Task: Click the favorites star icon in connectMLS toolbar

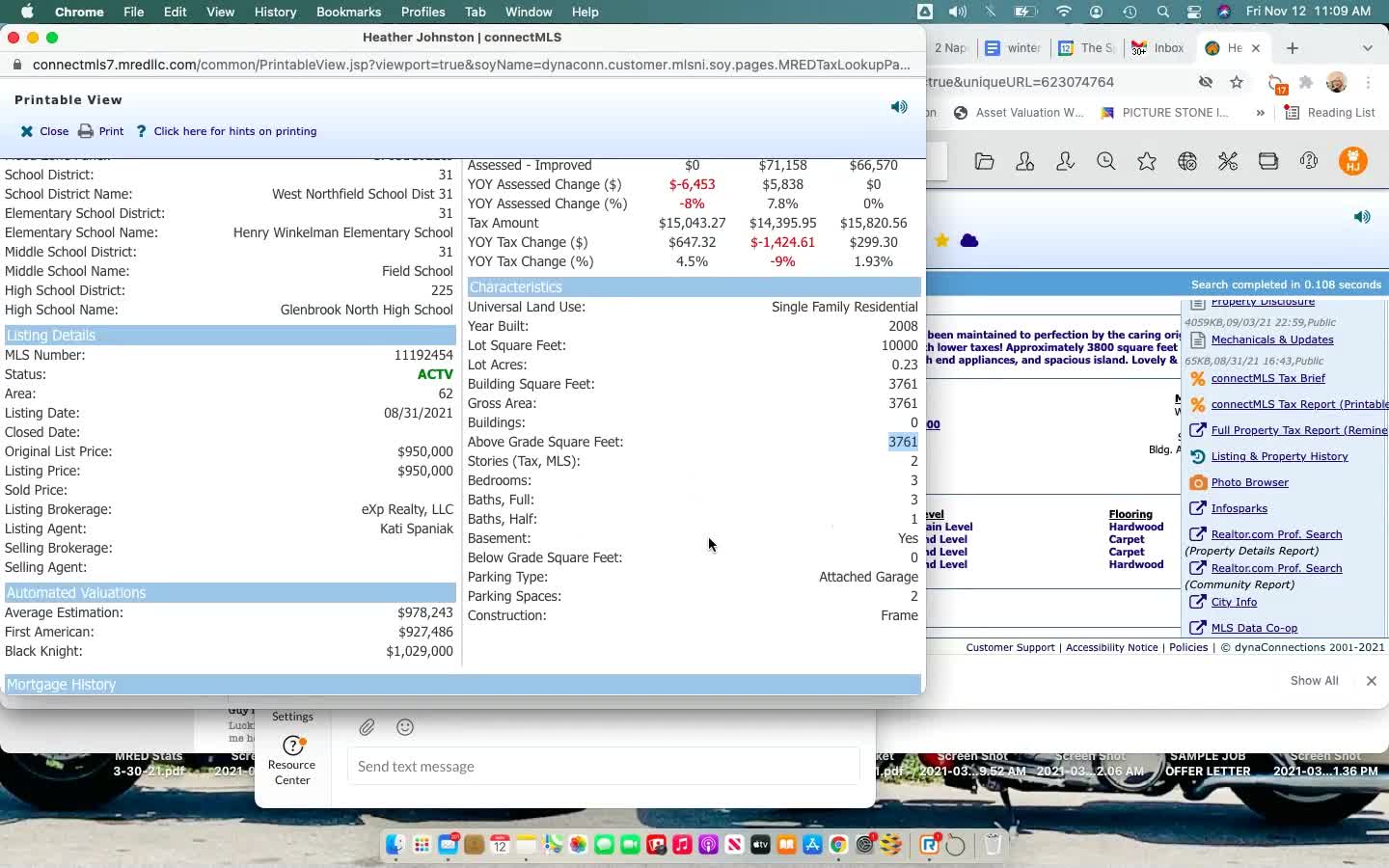Action: click(1147, 161)
